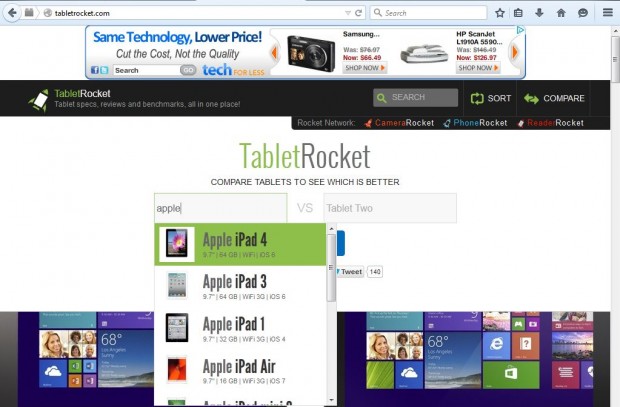Select Apple iPad 4 suggestion

[240, 244]
